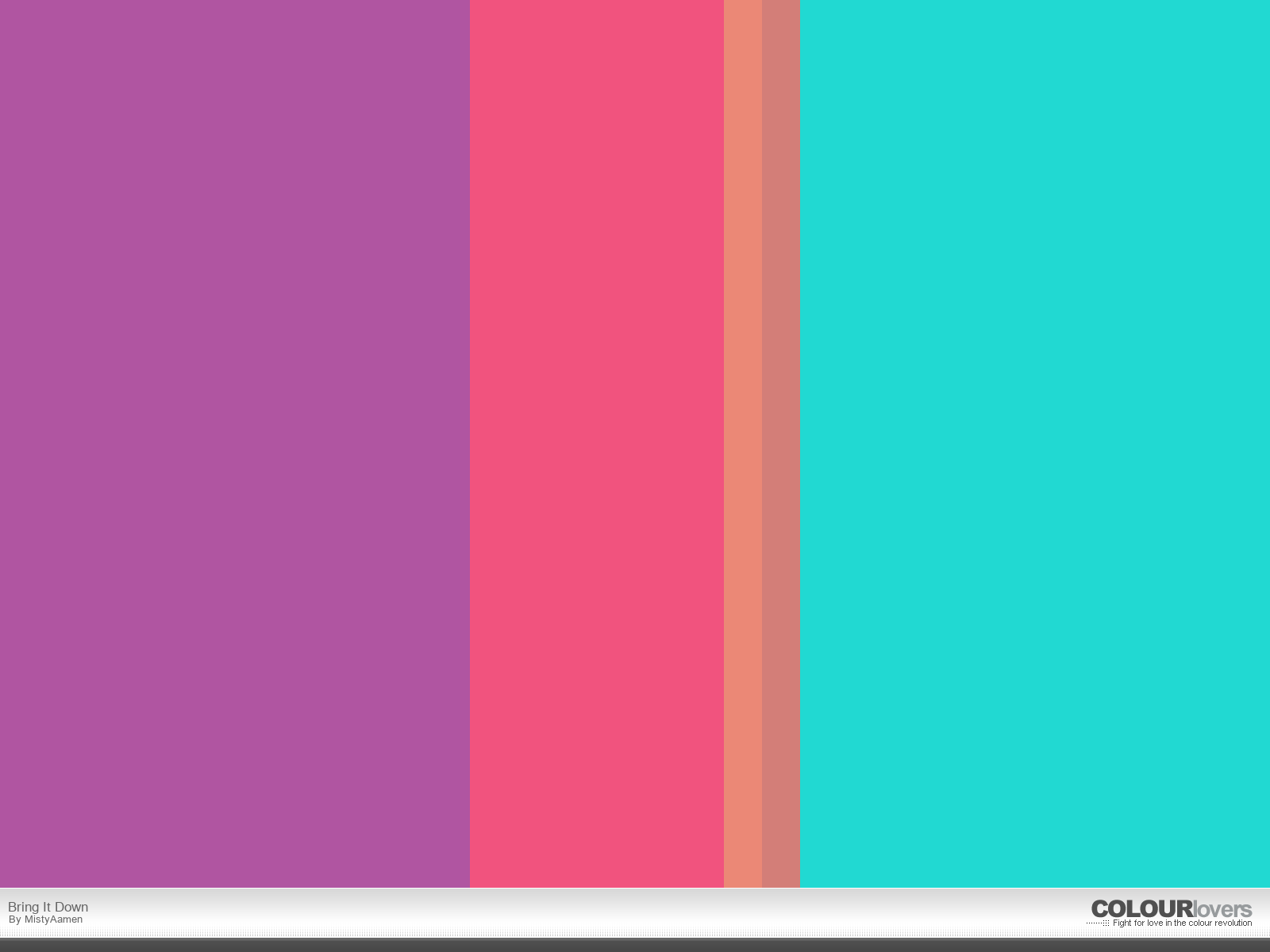
Task: Click the word "love" in the tagline
Action: (x=1155, y=923)
